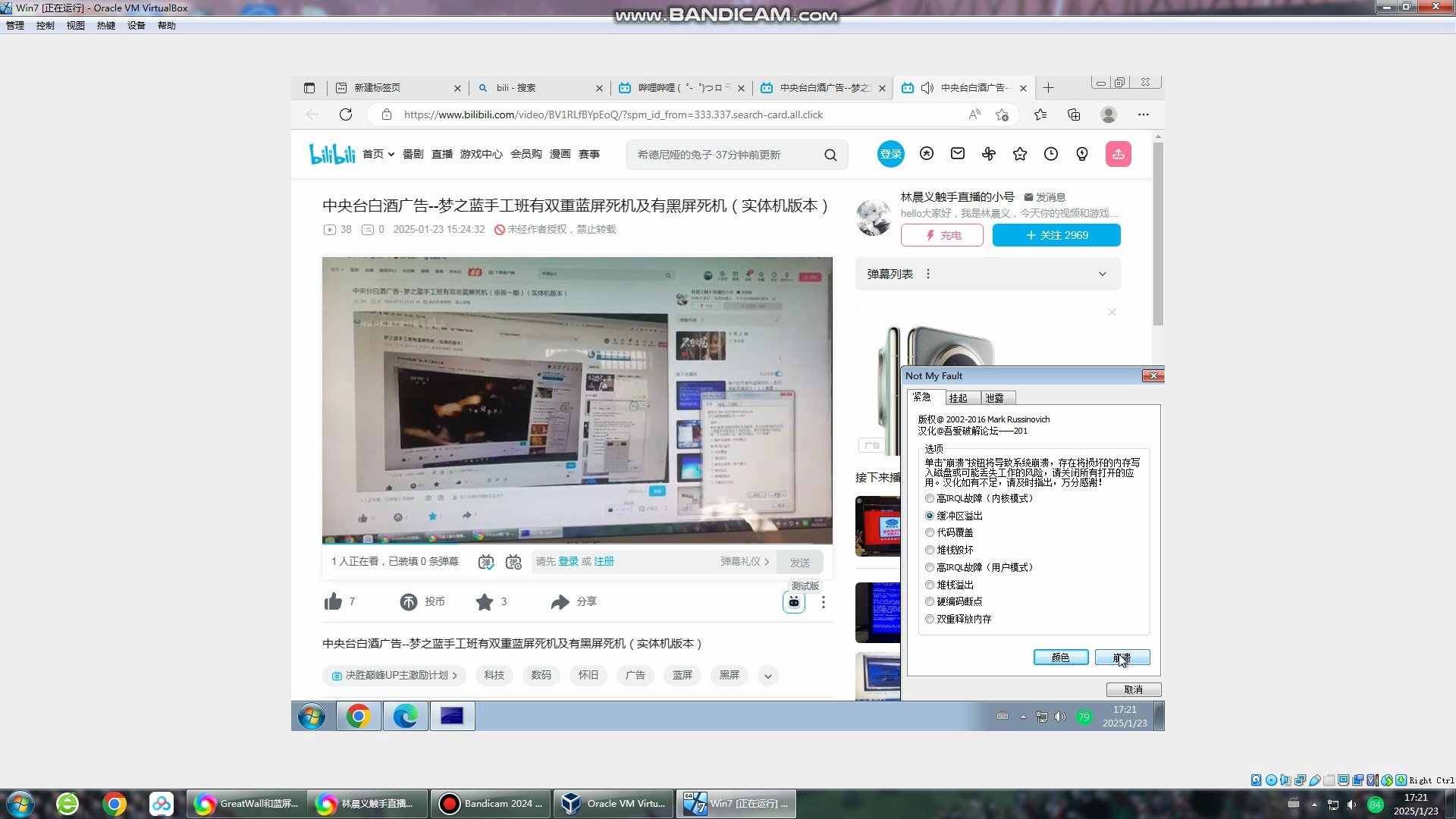The image size is (1456, 819).
Task: Select the 双重释放内存 radio option
Action: [930, 619]
